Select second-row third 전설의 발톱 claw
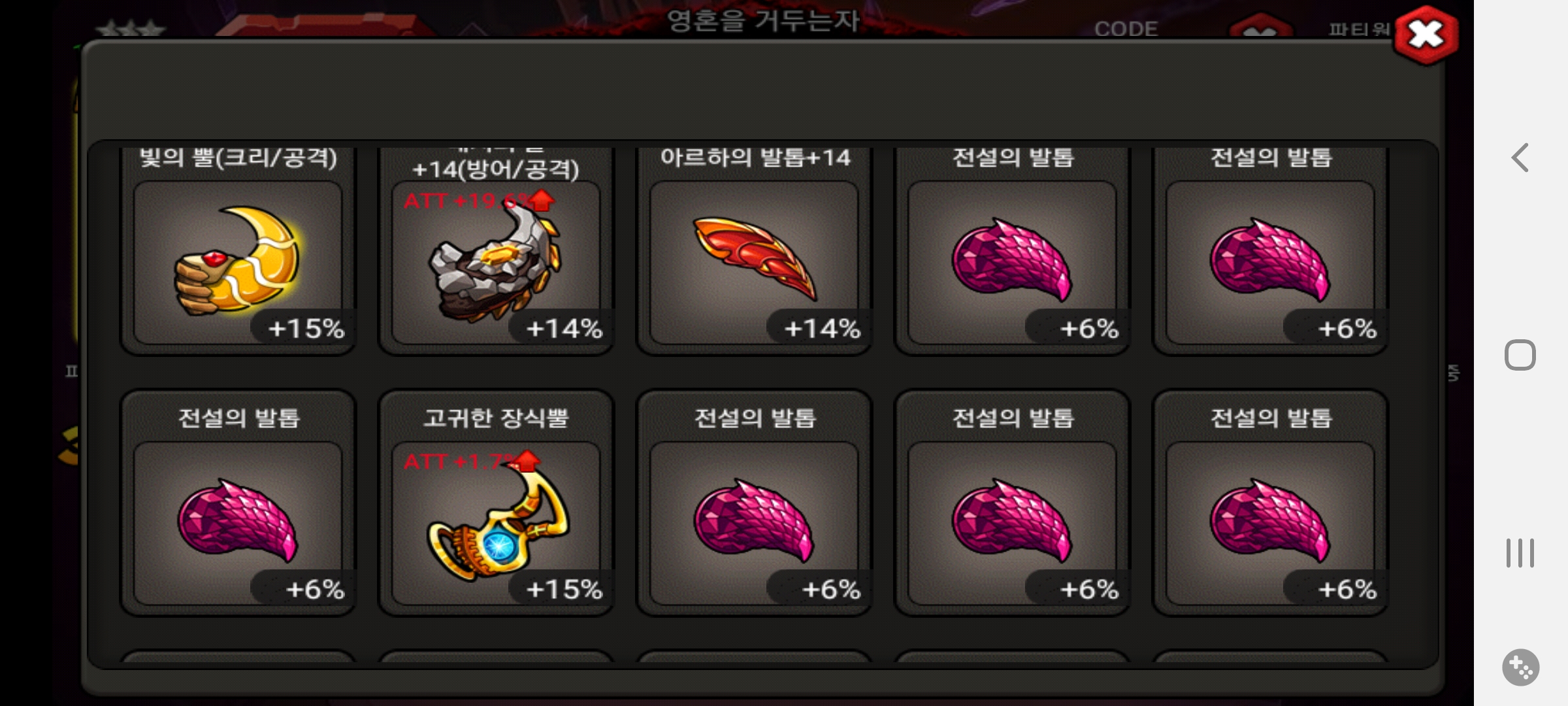This screenshot has width=1568, height=706. pos(754,503)
